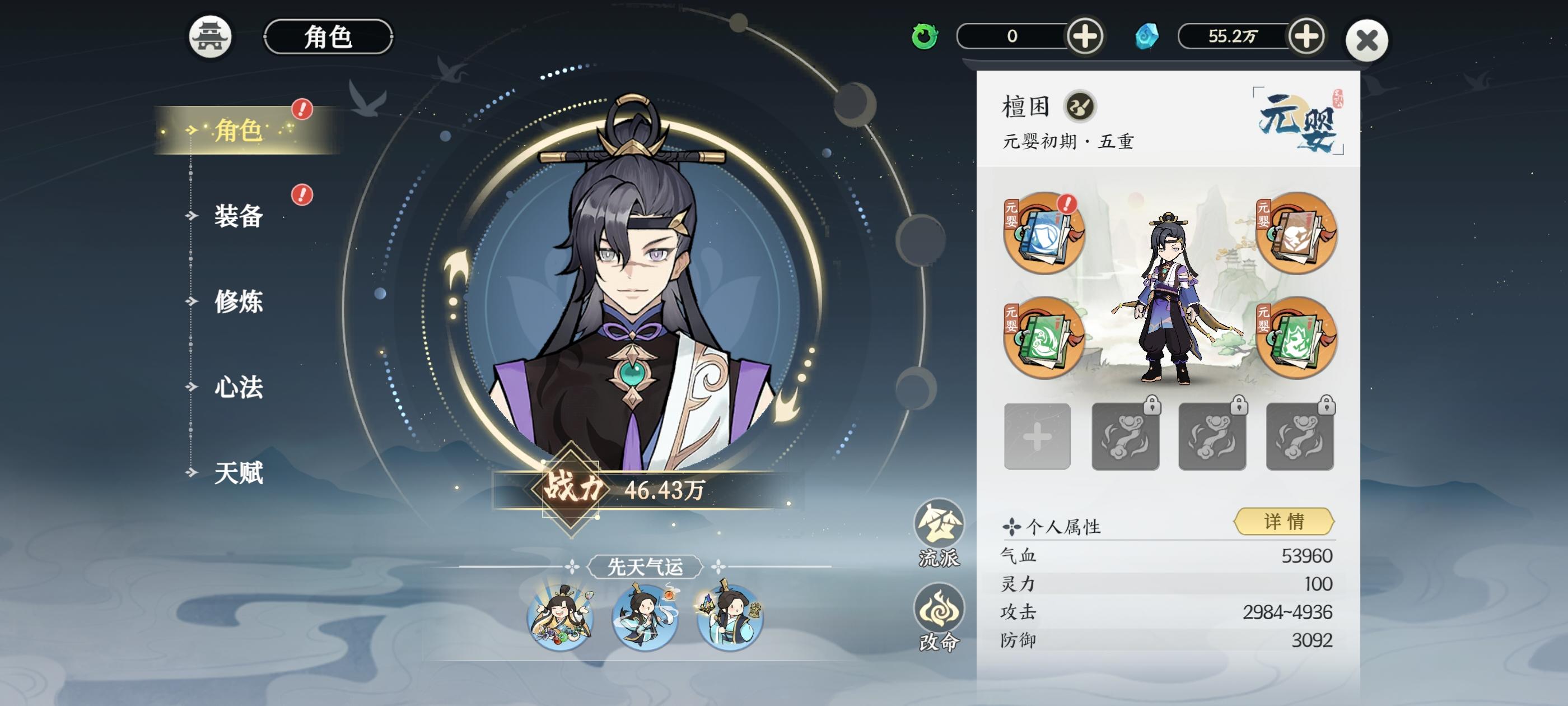Click the badge icon next to 檀囷
The width and height of the screenshot is (1568, 706).
1080,106
